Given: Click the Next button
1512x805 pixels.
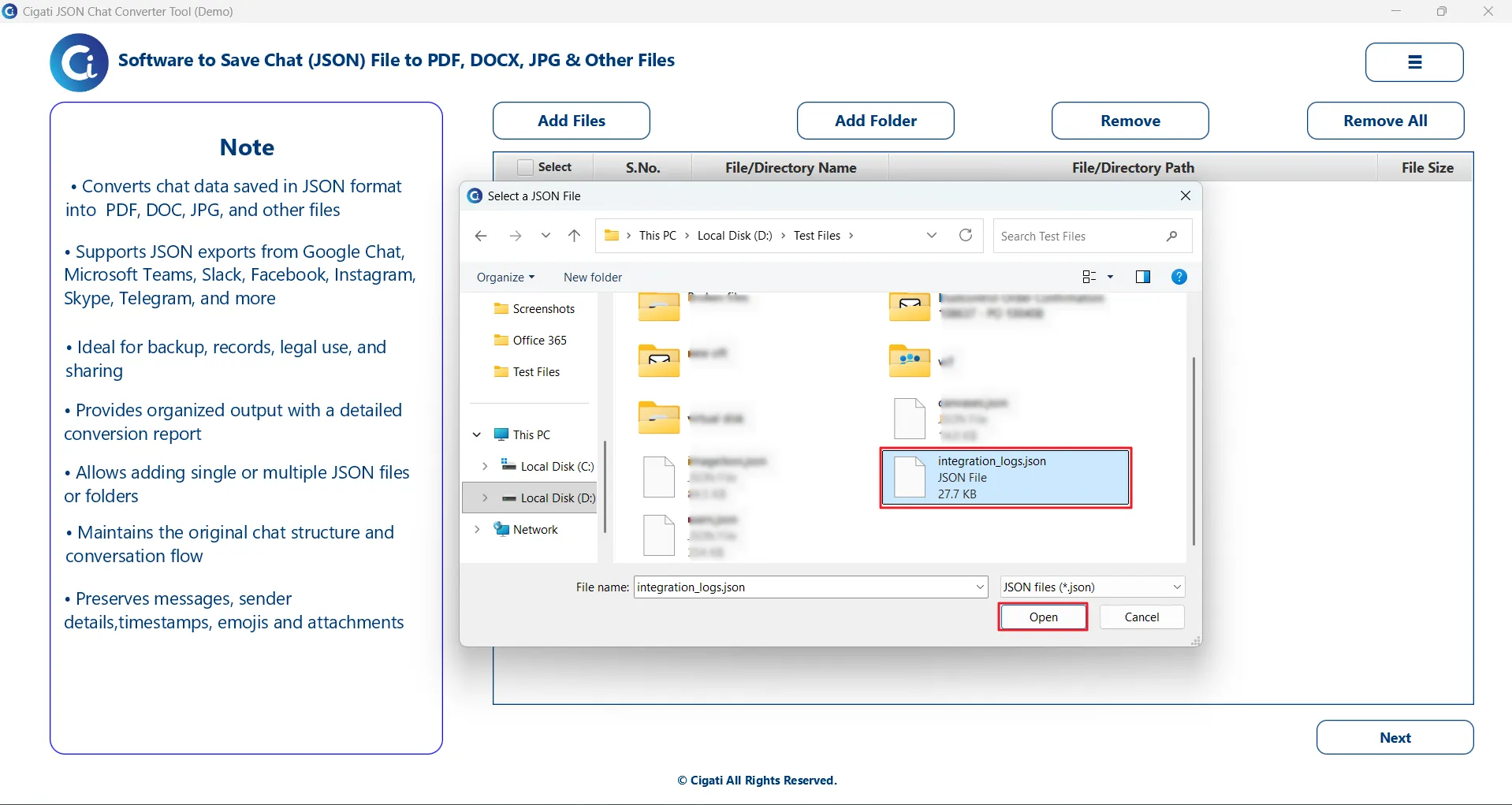Looking at the screenshot, I should [1395, 738].
